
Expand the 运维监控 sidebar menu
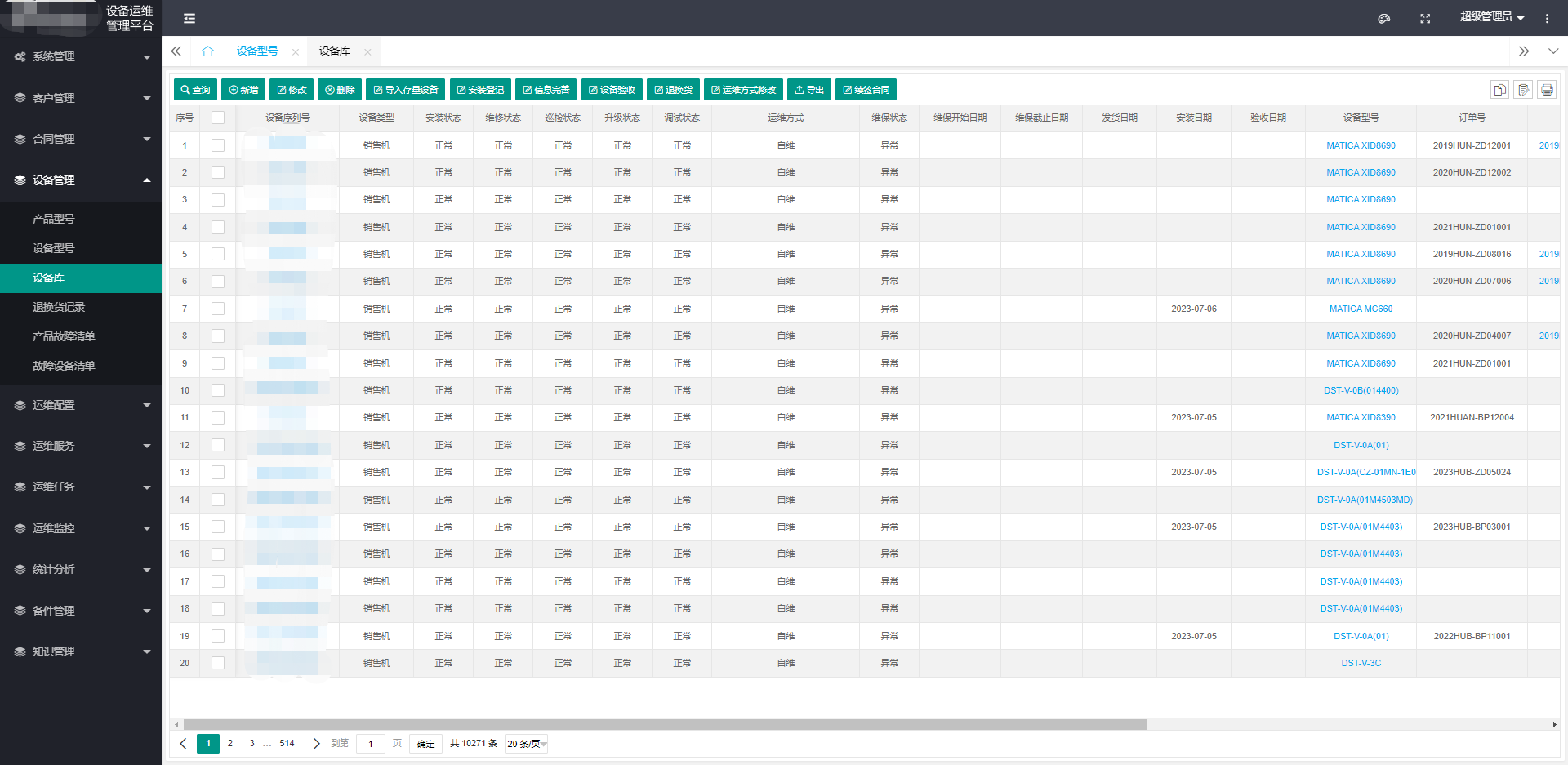tap(81, 528)
